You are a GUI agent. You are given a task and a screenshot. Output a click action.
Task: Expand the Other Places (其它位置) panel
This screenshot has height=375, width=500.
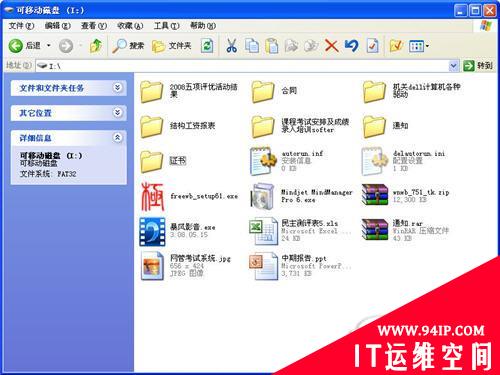[x=117, y=113]
